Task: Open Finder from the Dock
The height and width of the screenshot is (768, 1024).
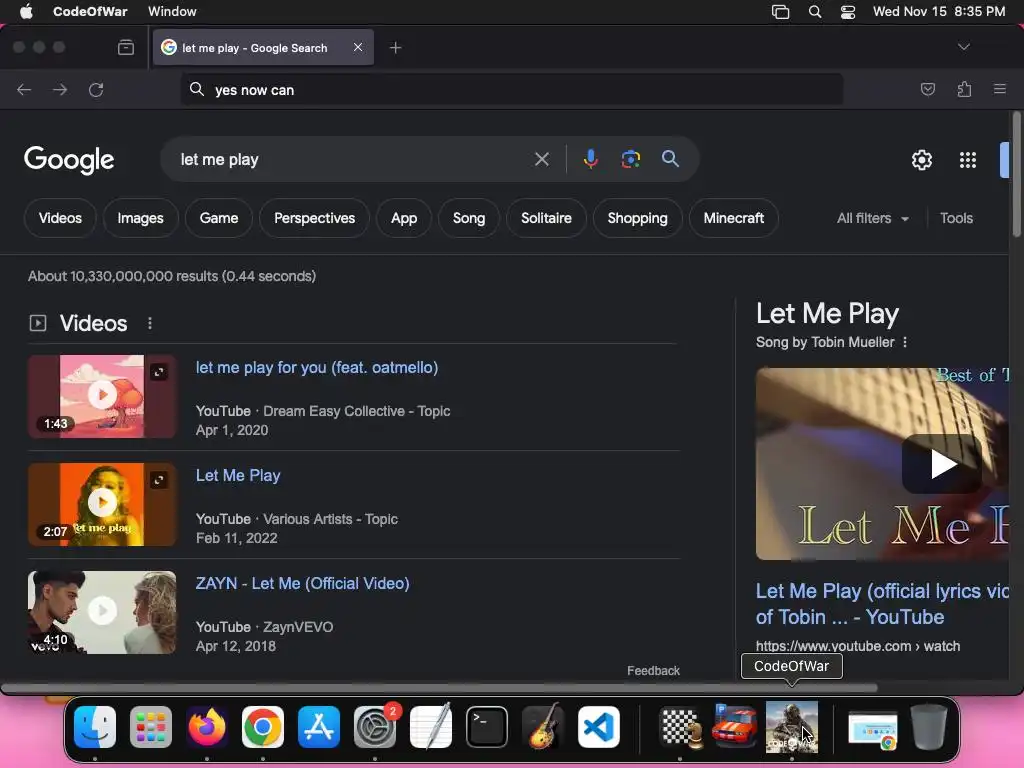Action: [95, 727]
